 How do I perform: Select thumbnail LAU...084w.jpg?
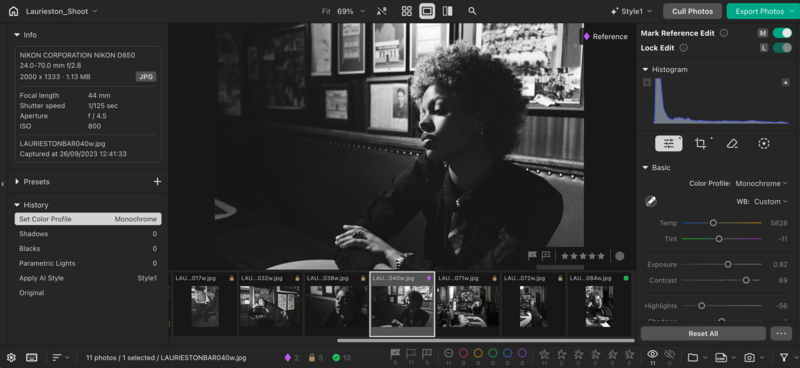(x=599, y=304)
